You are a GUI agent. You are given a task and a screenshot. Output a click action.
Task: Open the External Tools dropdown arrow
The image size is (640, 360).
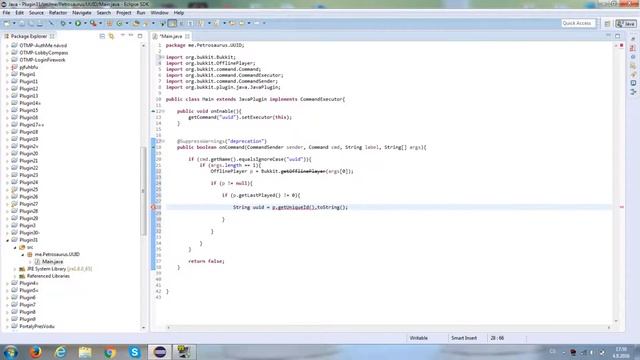coord(100,23)
